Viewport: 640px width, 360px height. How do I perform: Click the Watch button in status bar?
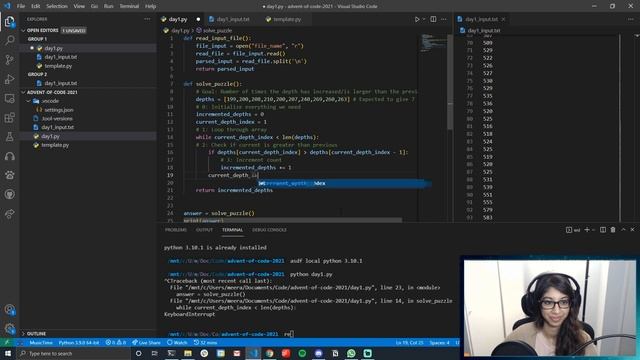[x=177, y=342]
